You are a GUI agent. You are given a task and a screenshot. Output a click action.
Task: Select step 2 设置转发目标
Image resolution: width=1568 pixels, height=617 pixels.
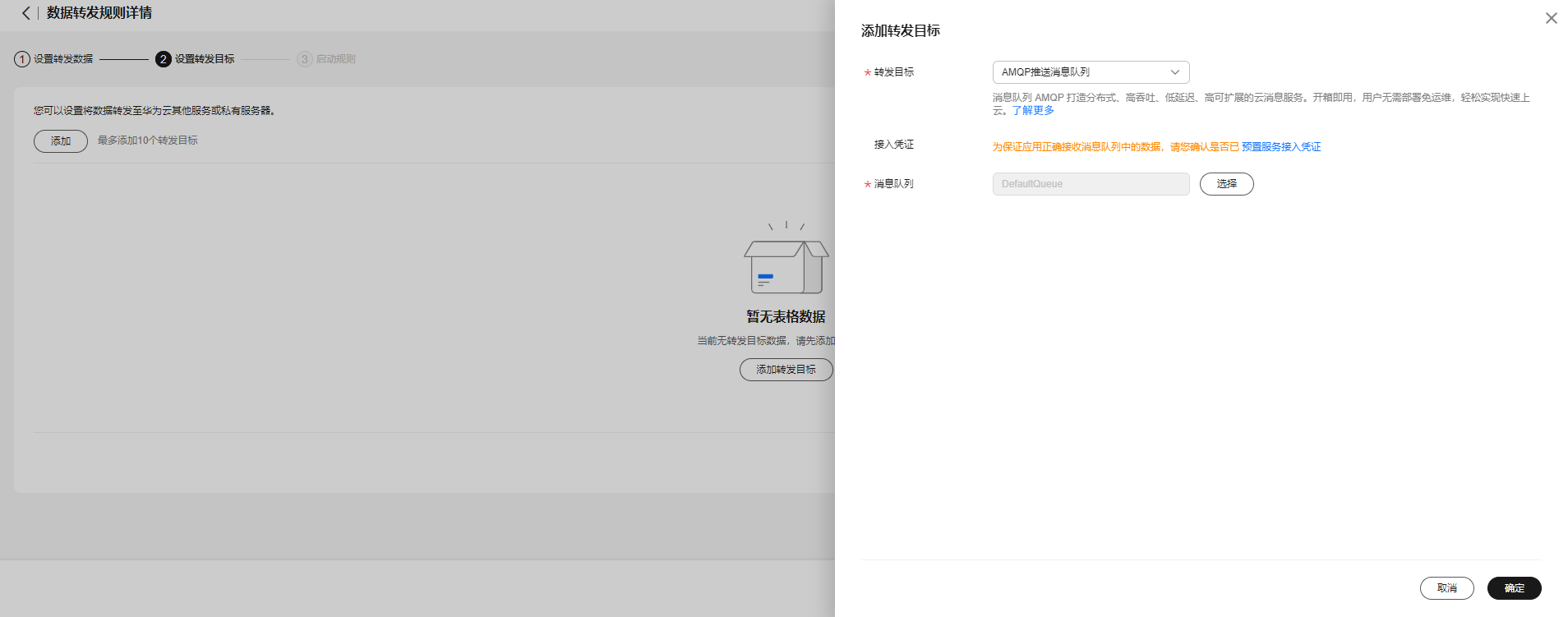coord(195,59)
